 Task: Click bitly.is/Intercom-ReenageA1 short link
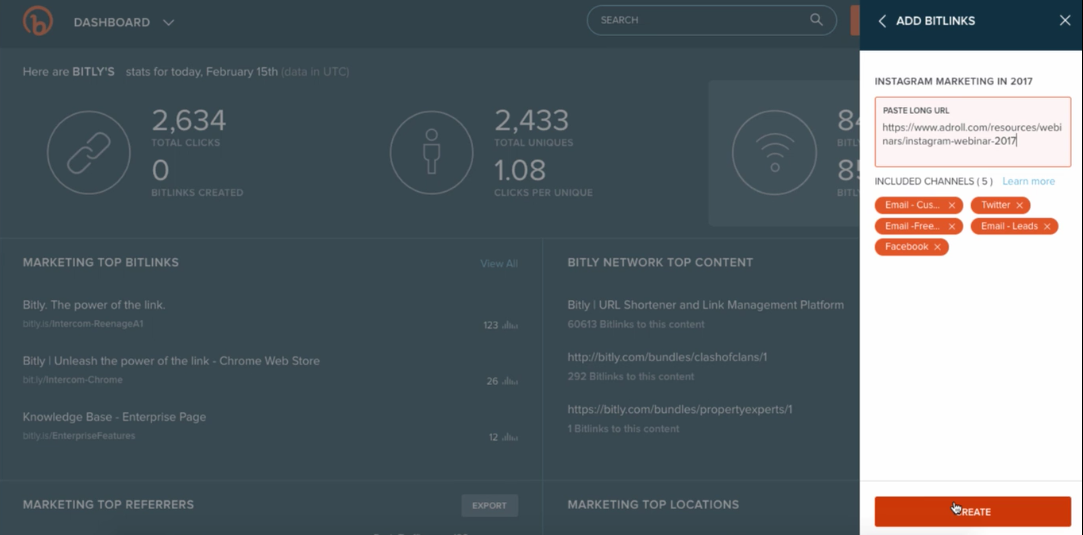[x=83, y=323]
